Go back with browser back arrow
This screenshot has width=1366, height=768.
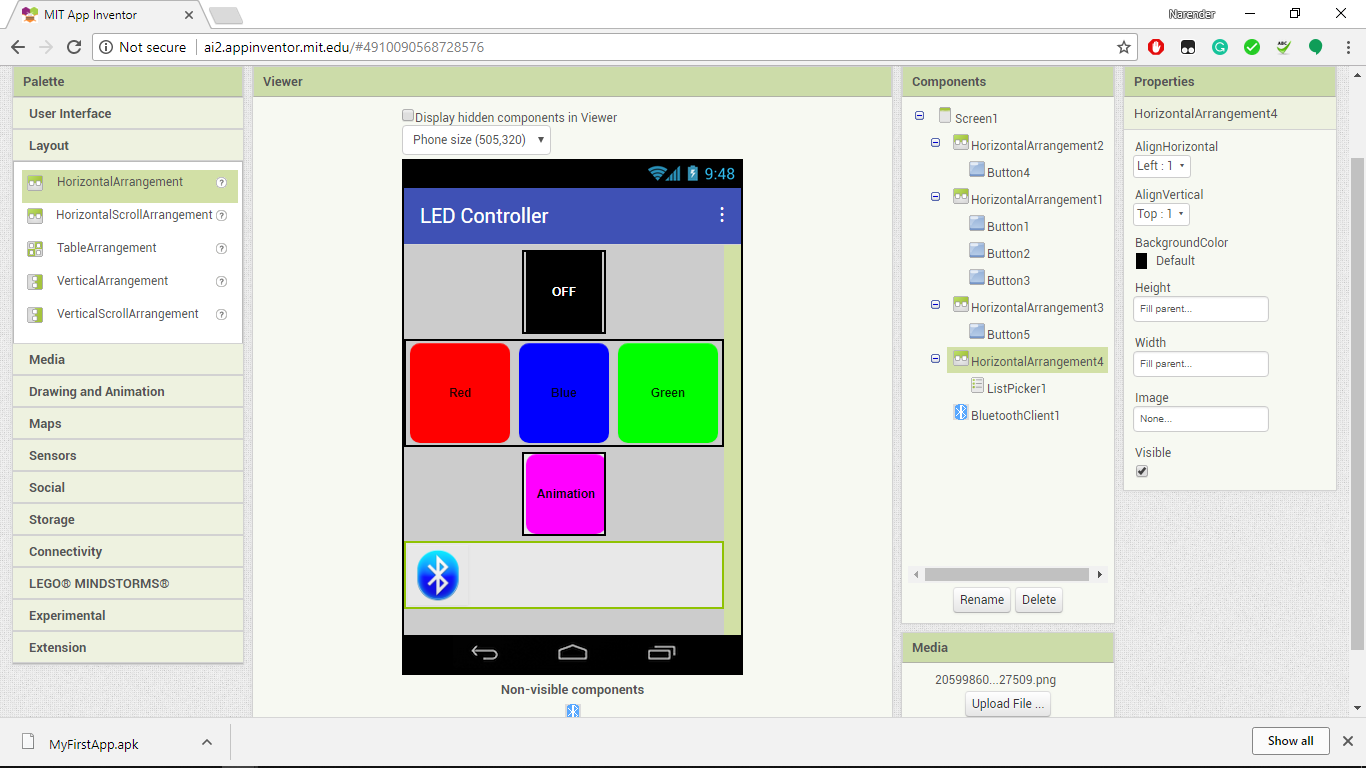click(x=18, y=47)
